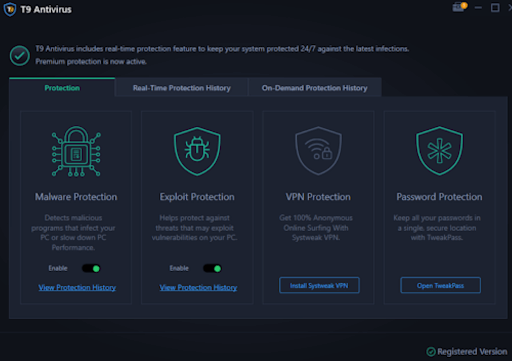The height and width of the screenshot is (361, 512).
Task: Click the green protection-active checkmark icon
Action: [x=19, y=55]
